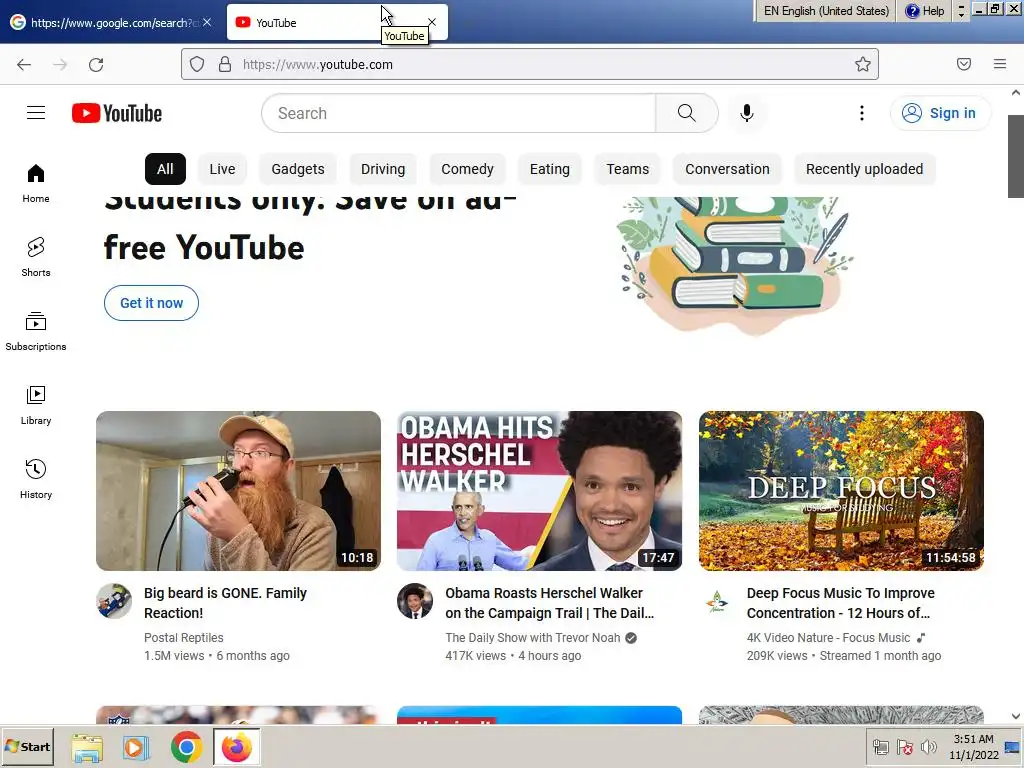The width and height of the screenshot is (1024, 768).
Task: Open the Pocket save icon
Action: coord(963,64)
